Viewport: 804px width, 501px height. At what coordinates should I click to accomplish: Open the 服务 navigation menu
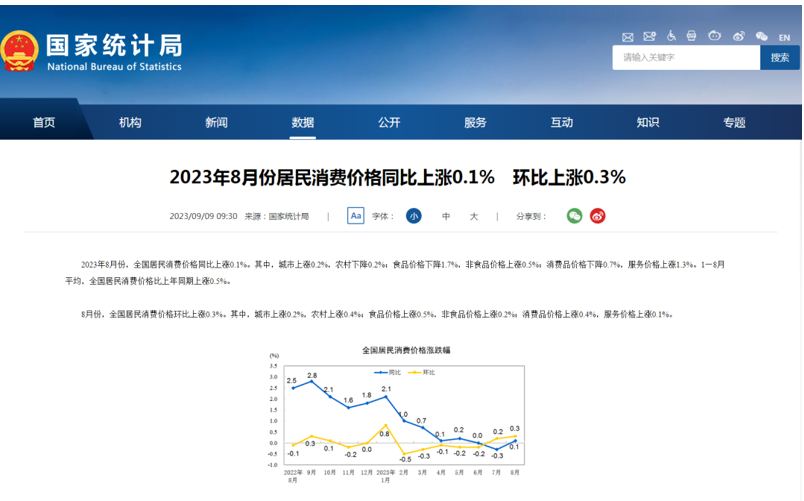pos(475,123)
